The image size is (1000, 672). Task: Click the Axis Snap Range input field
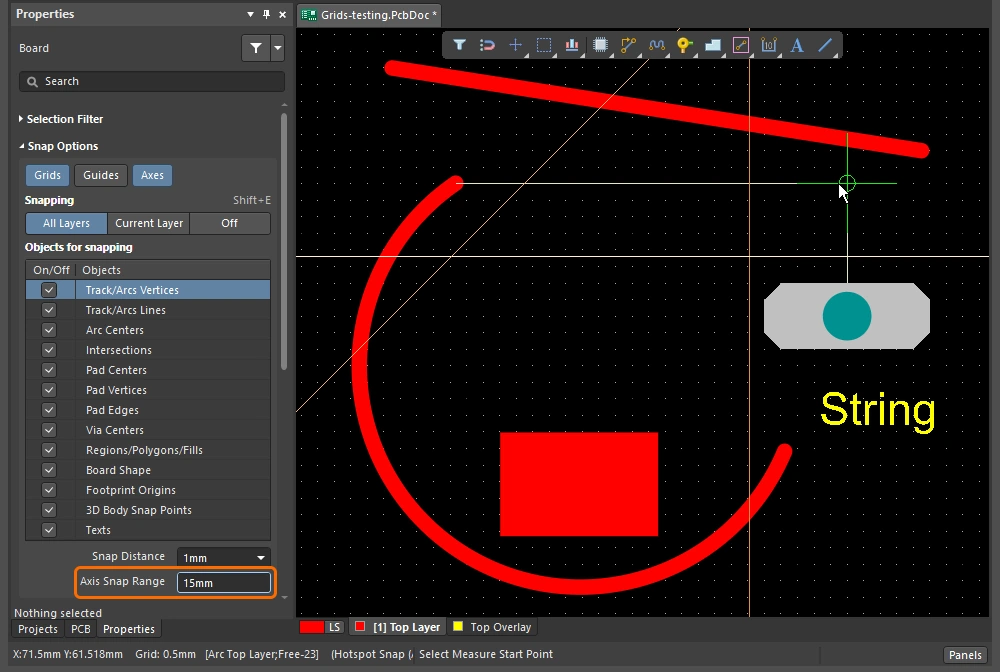click(223, 583)
